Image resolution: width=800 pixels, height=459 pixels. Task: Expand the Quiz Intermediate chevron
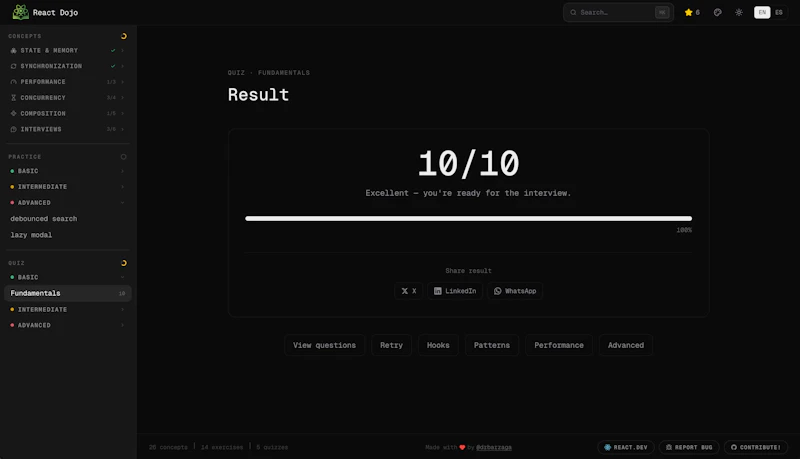coord(122,310)
